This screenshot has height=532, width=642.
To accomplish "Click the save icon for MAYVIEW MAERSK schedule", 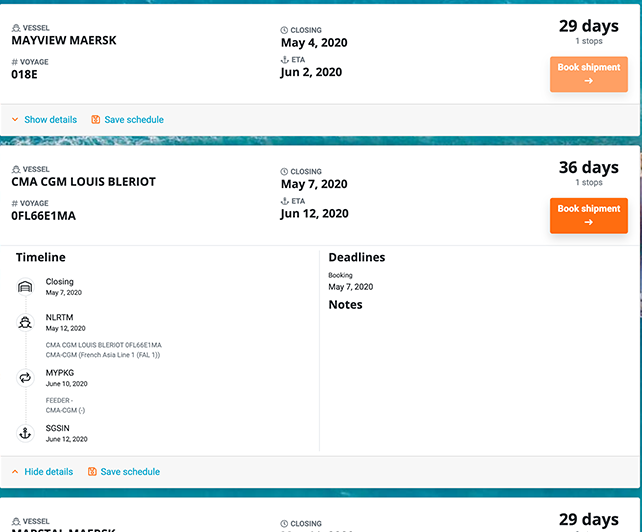I will click(x=96, y=120).
